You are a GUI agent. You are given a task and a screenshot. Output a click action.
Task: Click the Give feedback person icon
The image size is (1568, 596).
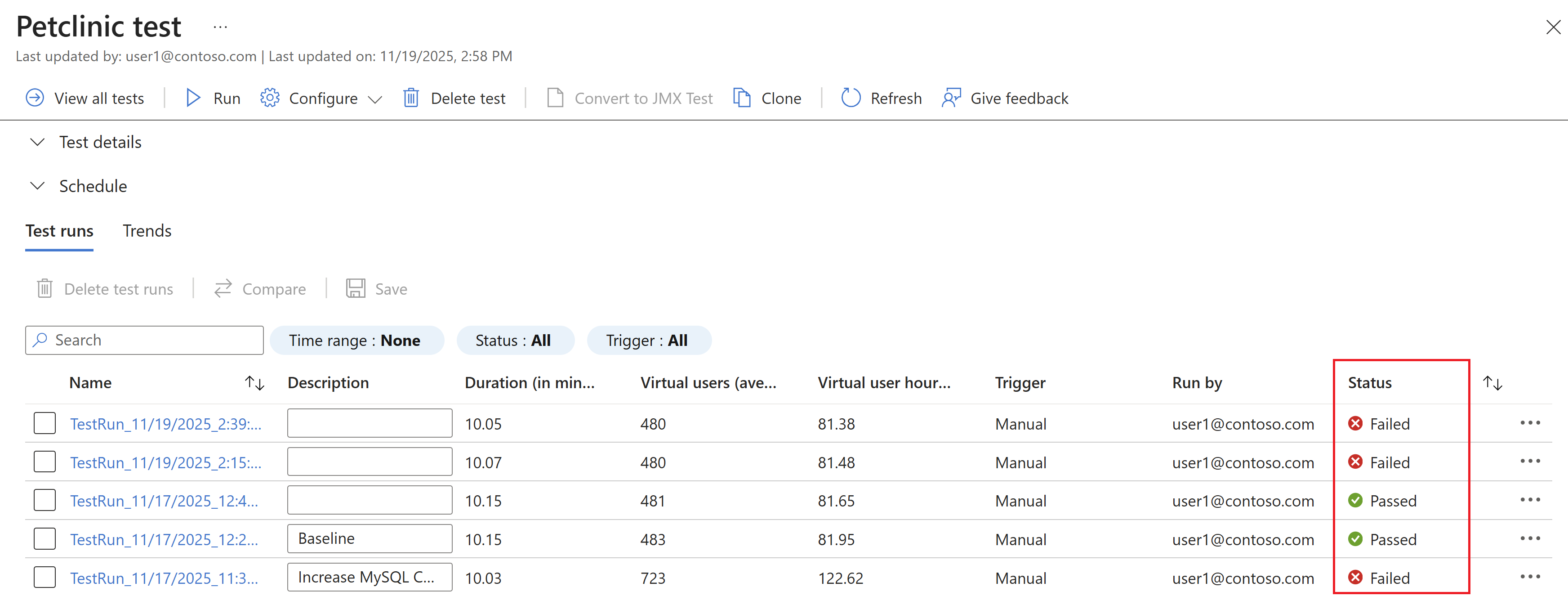(951, 98)
